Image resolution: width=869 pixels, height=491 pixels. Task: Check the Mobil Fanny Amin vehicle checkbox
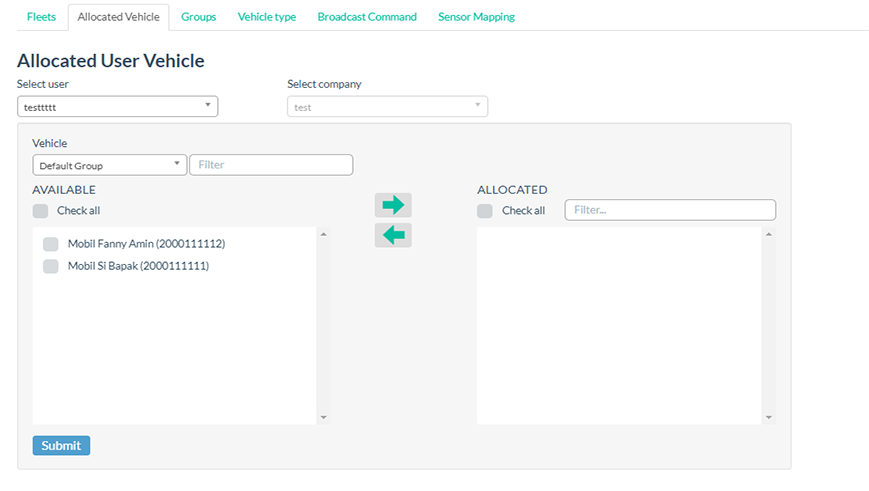click(x=51, y=244)
